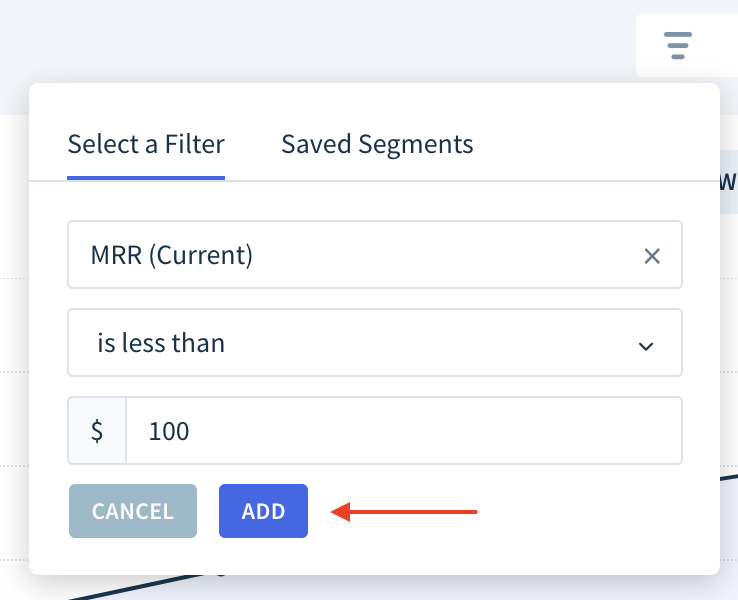Clear the MRR (Current) selection with X
Image resolution: width=738 pixels, height=600 pixels.
(652, 256)
